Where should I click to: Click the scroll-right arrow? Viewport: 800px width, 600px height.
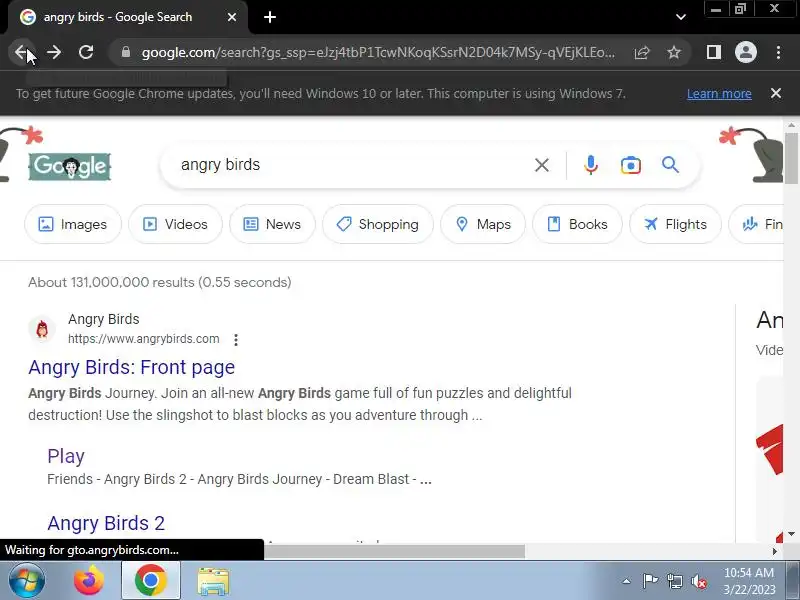pyautogui.click(x=774, y=552)
